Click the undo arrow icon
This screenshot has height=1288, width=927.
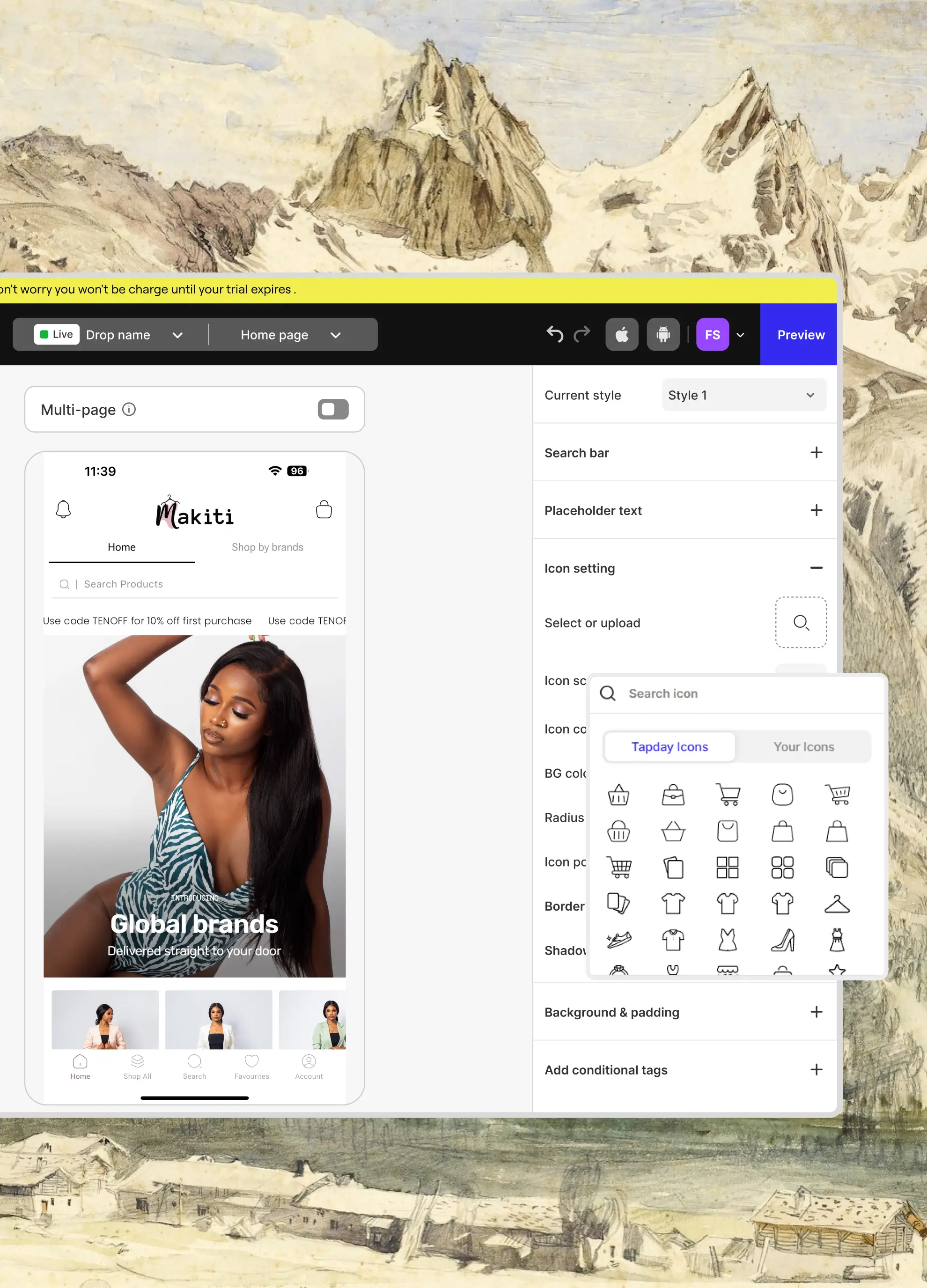[x=554, y=334]
